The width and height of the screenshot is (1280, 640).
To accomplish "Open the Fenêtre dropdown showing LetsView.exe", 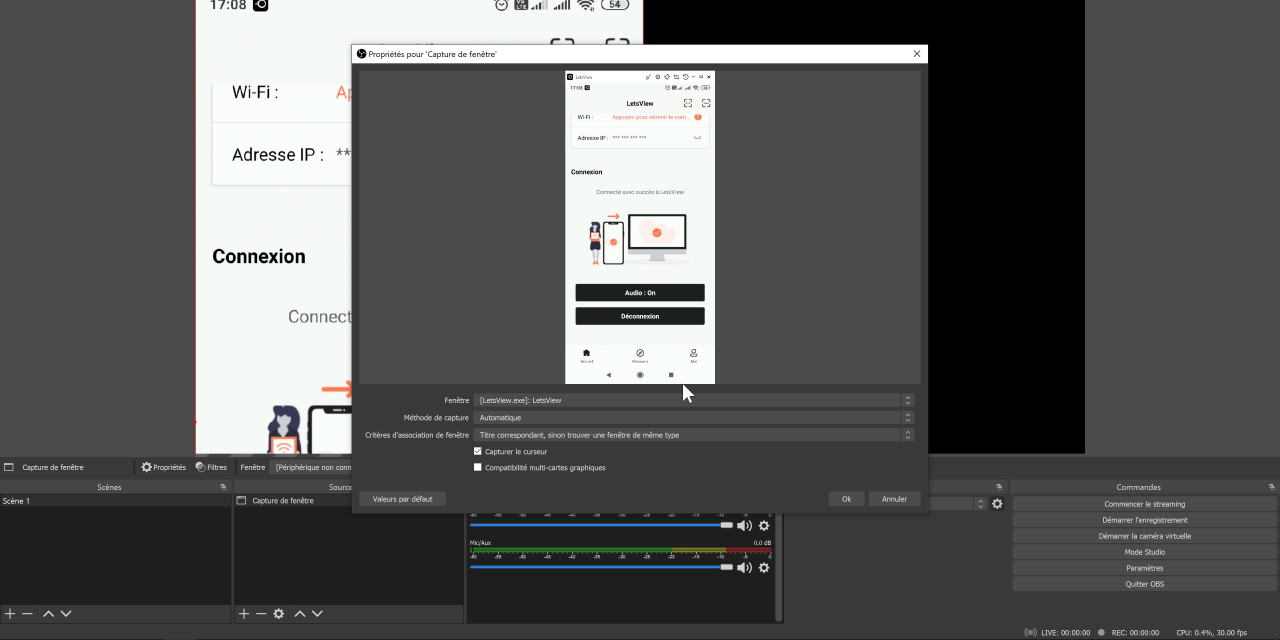I will [694, 400].
